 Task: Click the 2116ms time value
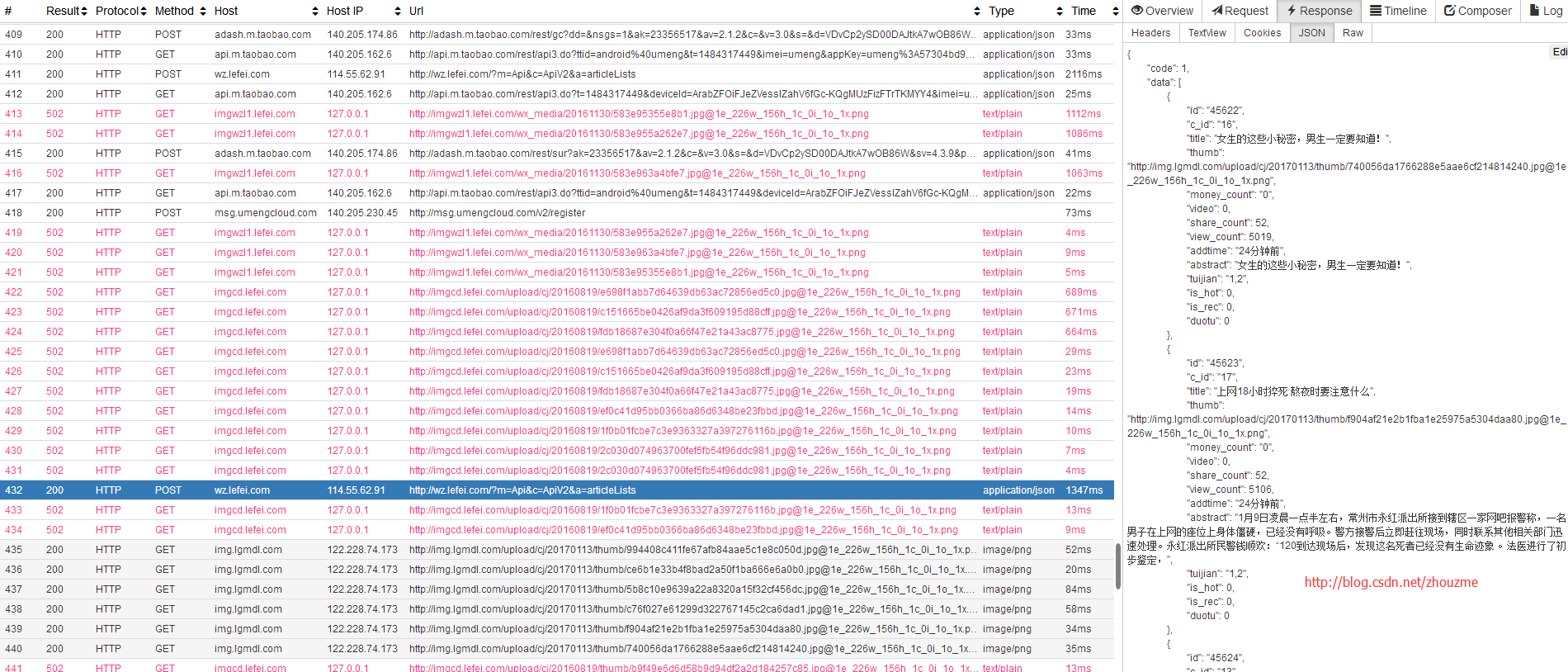(1084, 74)
